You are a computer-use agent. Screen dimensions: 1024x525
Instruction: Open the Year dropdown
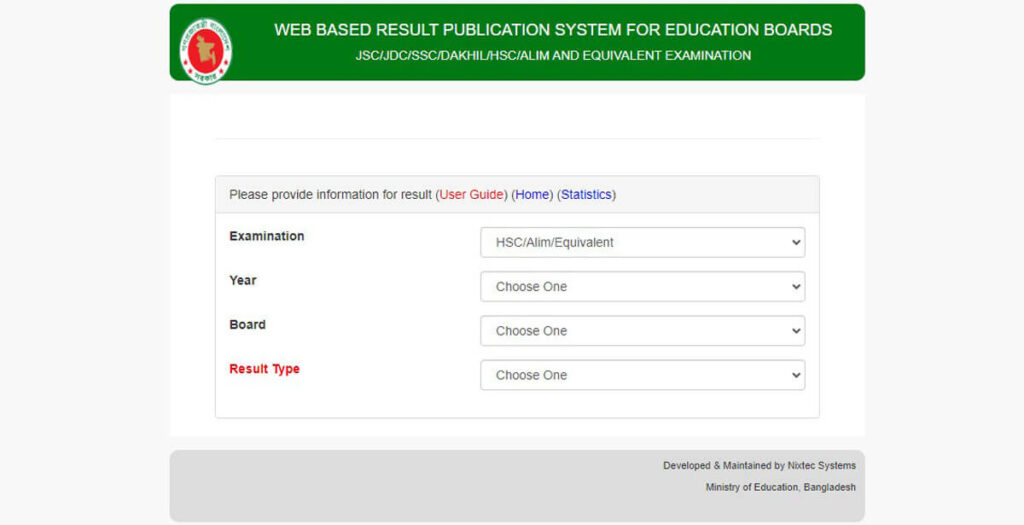click(643, 287)
